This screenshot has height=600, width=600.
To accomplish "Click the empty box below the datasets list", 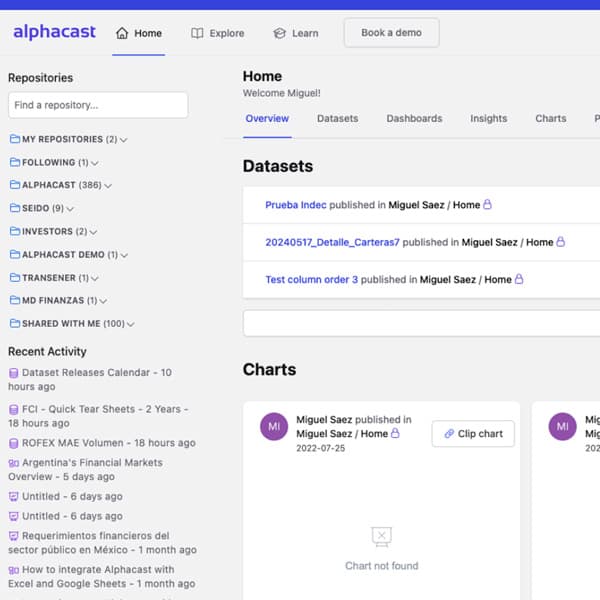I will pos(421,323).
